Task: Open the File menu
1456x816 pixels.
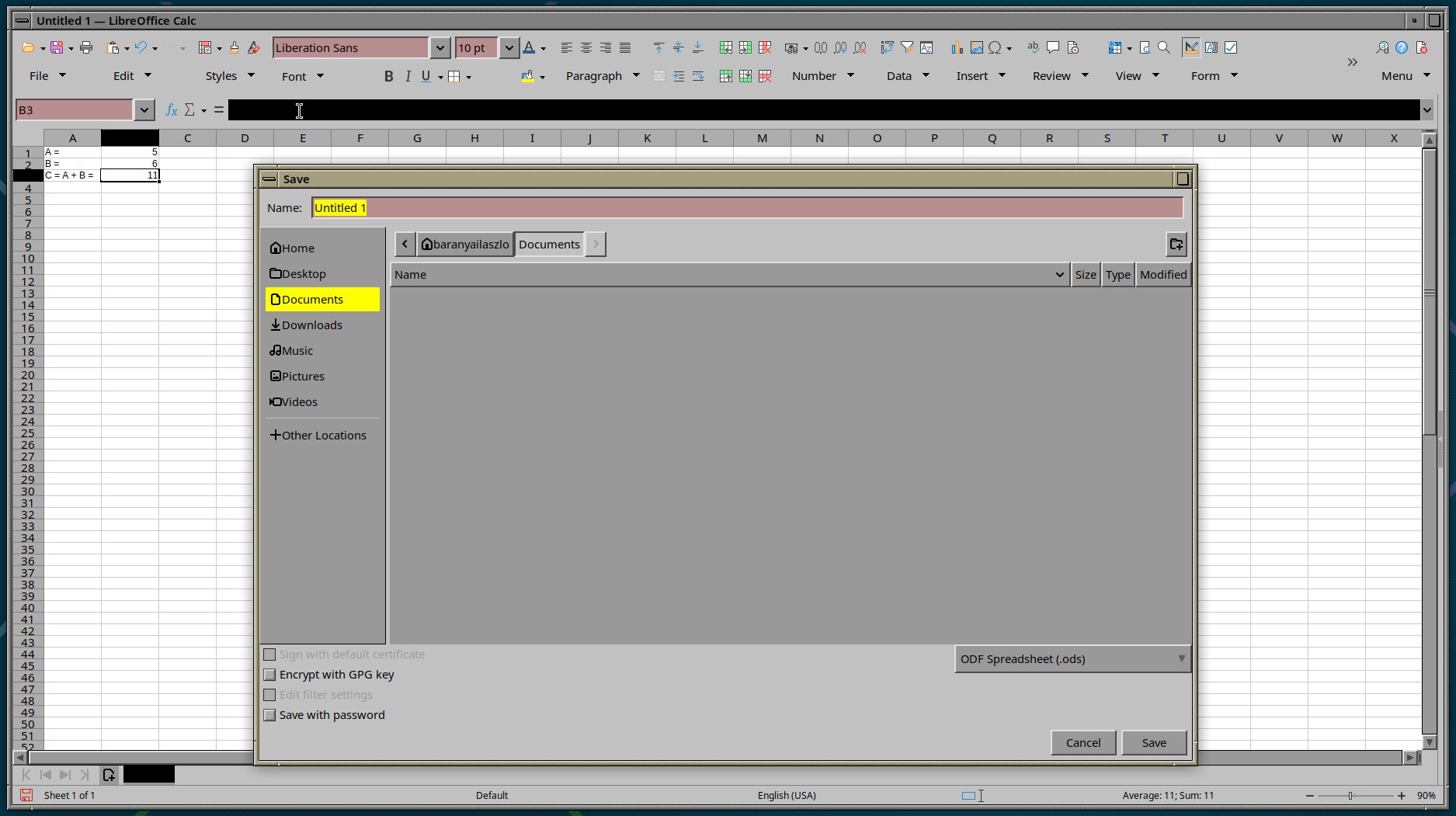Action: point(47,76)
